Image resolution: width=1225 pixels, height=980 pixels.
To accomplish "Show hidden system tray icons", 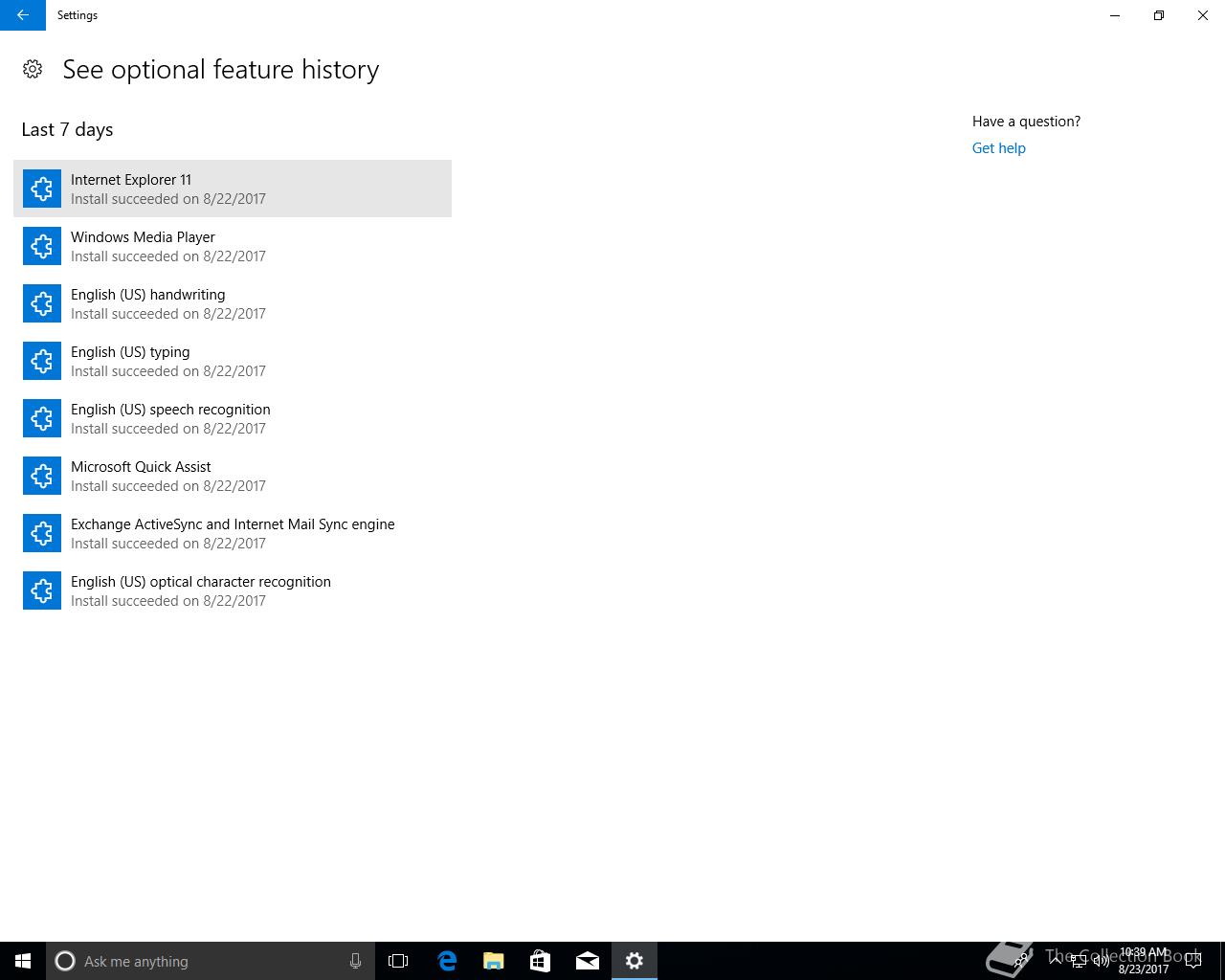I will (1056, 961).
